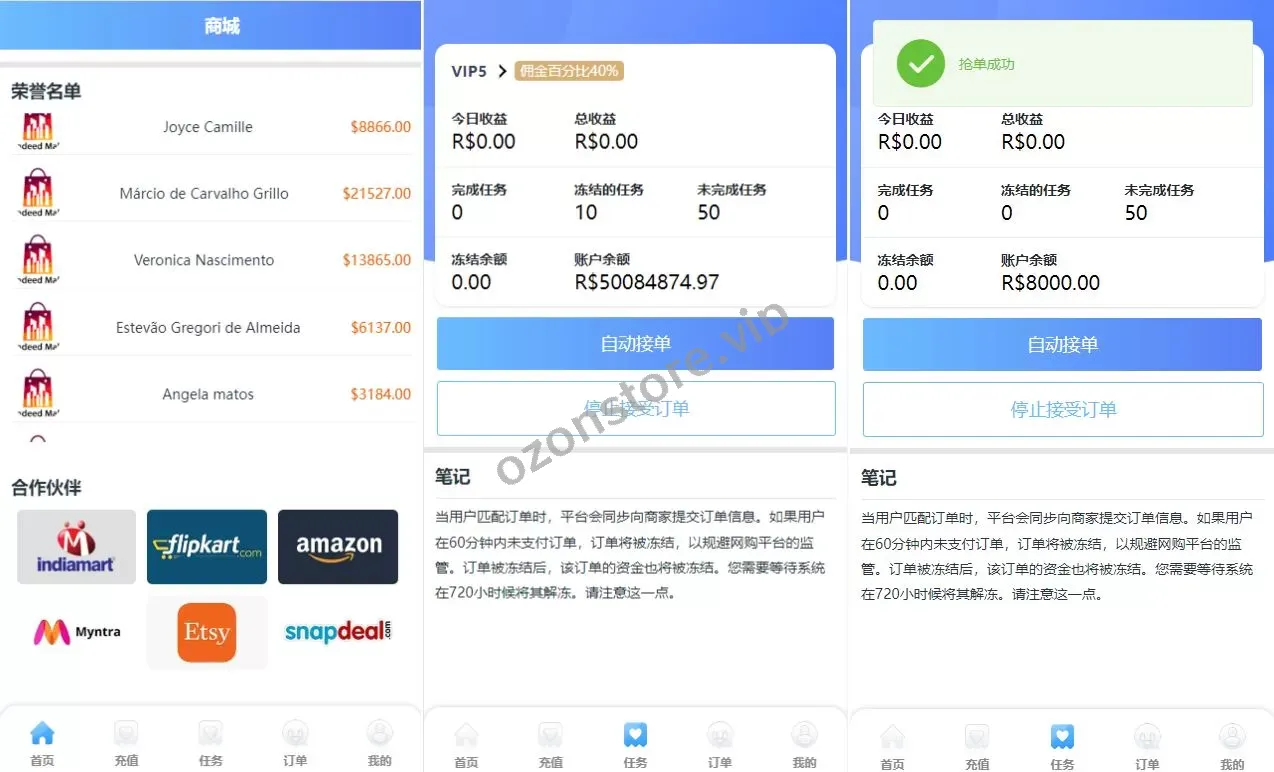Select 任务 tab in the rightmost screen
1274x772 pixels.
click(1062, 747)
